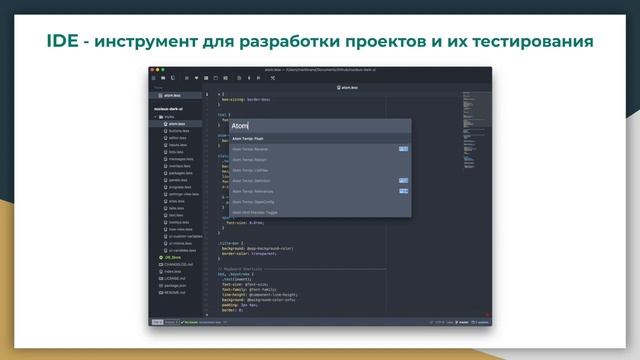Open tooltips.less in the tree view
Screen dimensions: 640x360
pos(176,222)
